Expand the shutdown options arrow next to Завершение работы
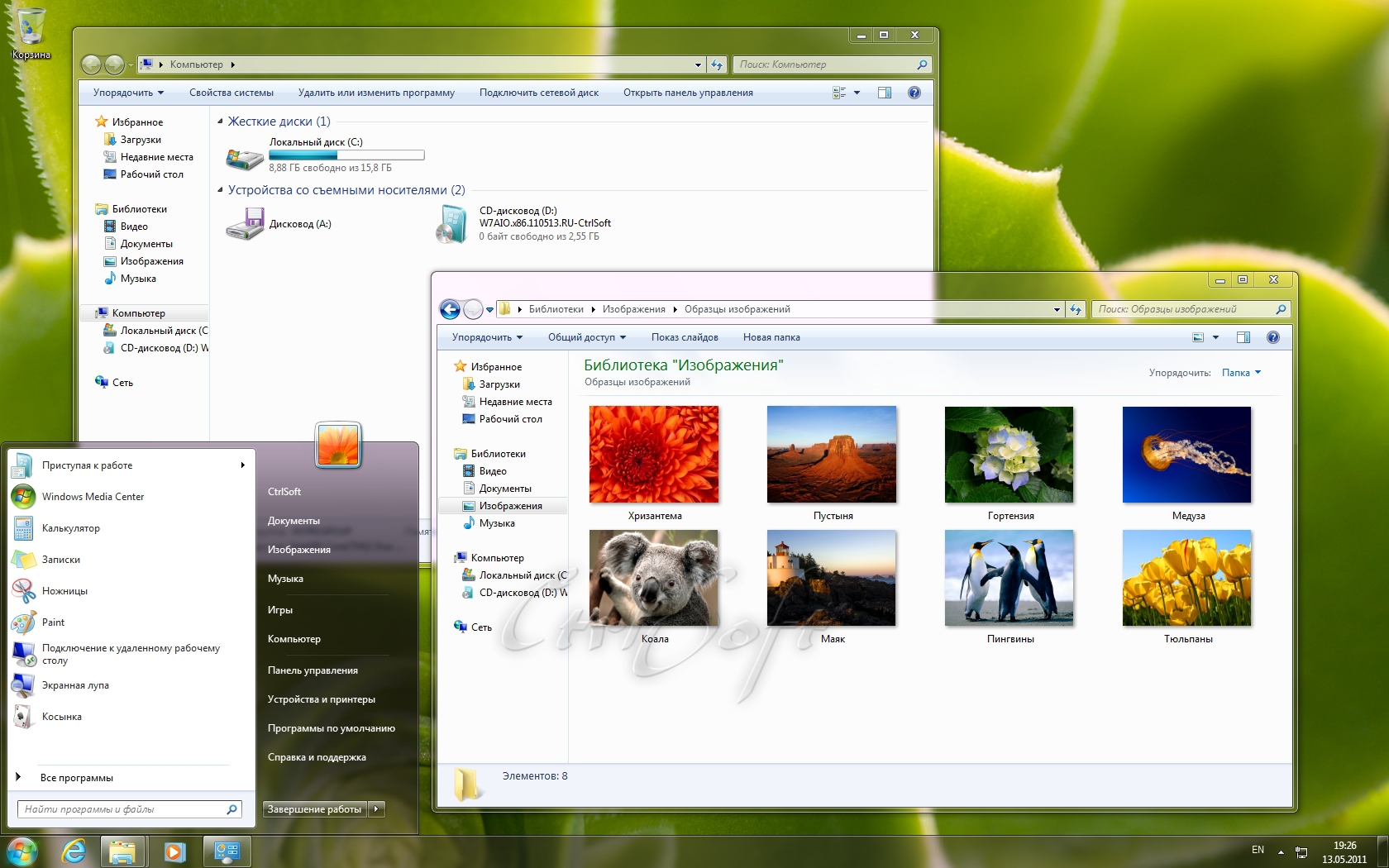Viewport: 1389px width, 868px height. (377, 809)
